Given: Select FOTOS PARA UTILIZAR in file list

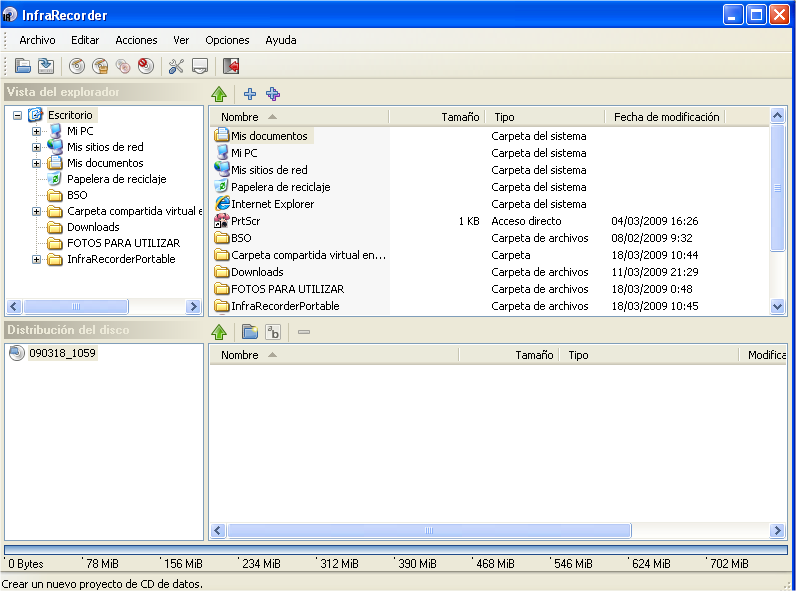Looking at the screenshot, I should click(279, 289).
